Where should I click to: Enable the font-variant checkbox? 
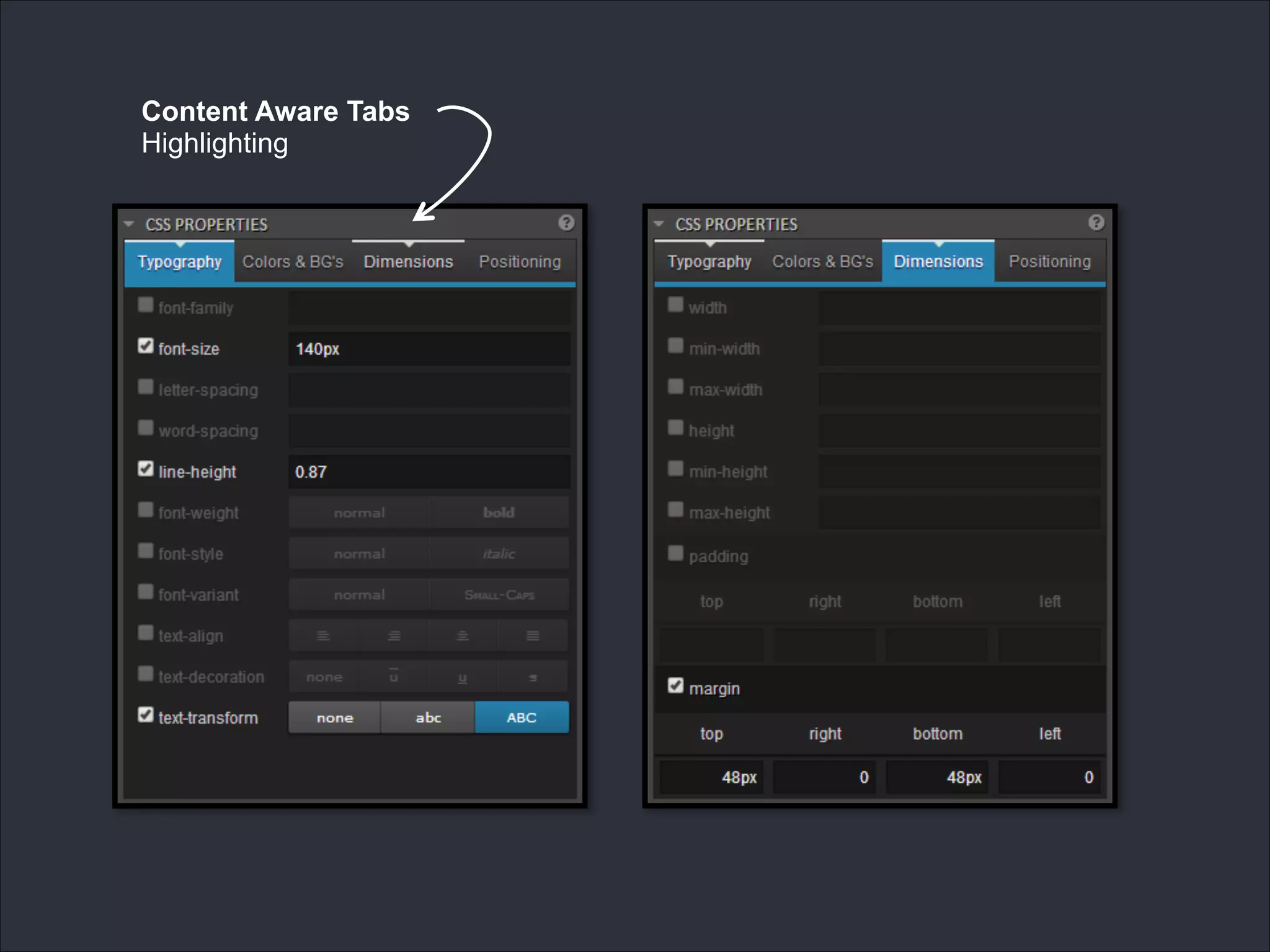pos(146,592)
